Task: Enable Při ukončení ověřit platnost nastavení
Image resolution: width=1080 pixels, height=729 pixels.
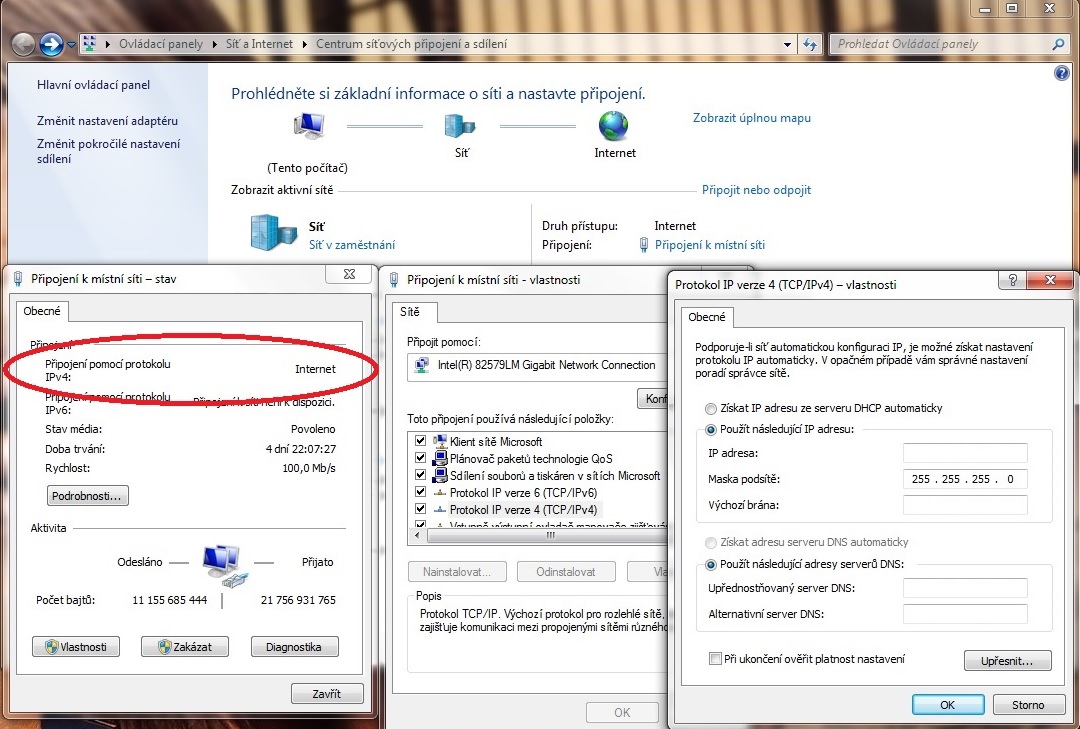Action: coord(714,659)
